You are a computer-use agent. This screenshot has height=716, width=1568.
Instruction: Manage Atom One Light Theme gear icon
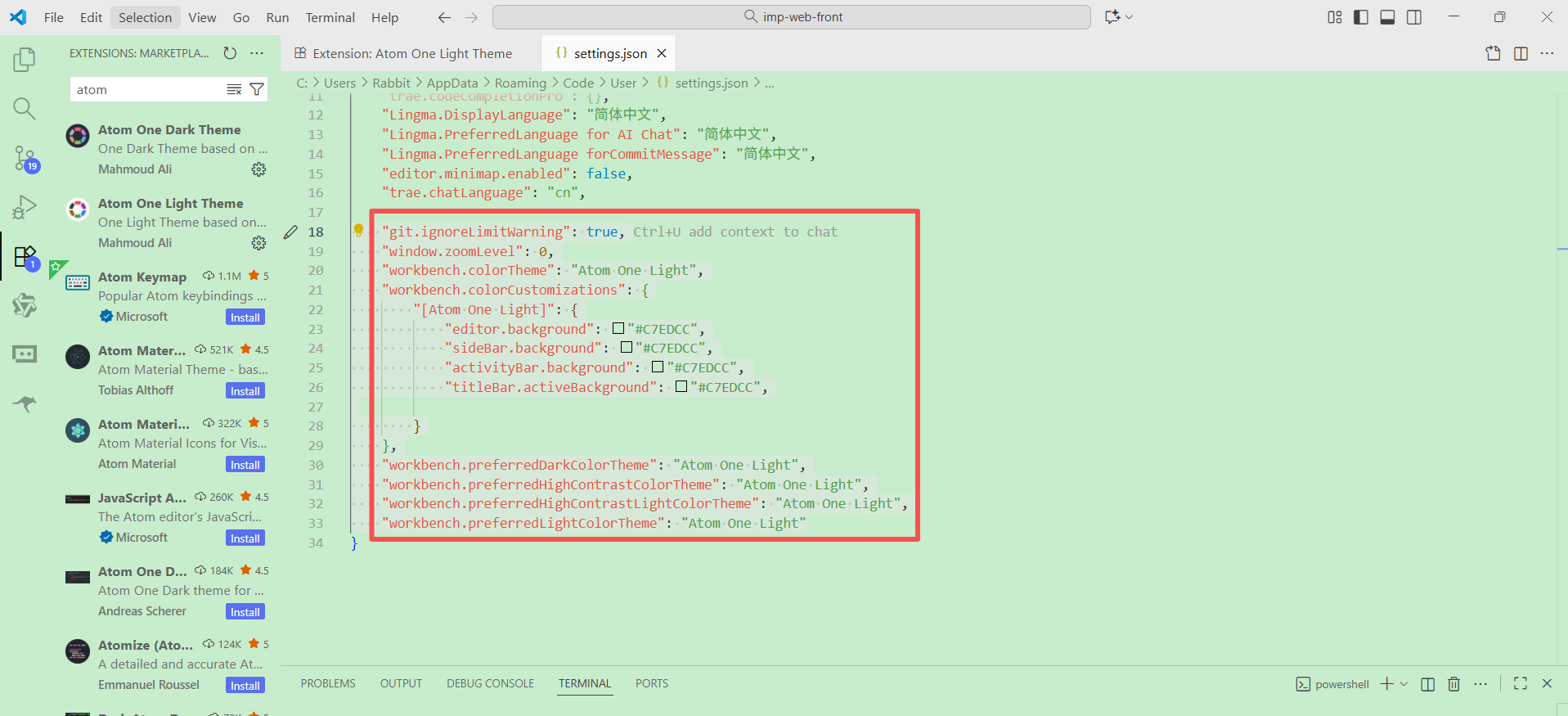pyautogui.click(x=258, y=243)
